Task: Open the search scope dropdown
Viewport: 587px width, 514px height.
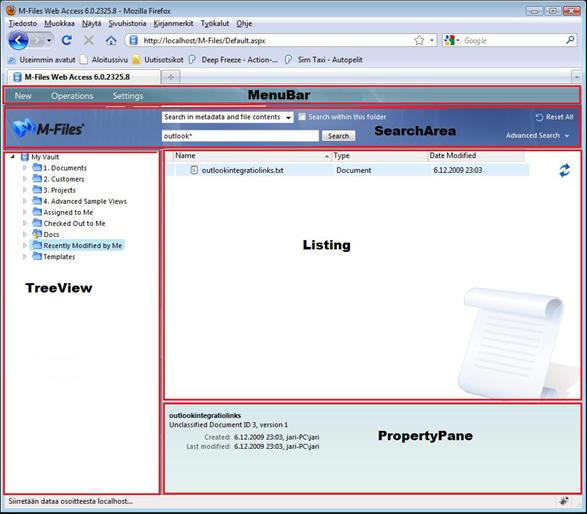Action: 228,117
